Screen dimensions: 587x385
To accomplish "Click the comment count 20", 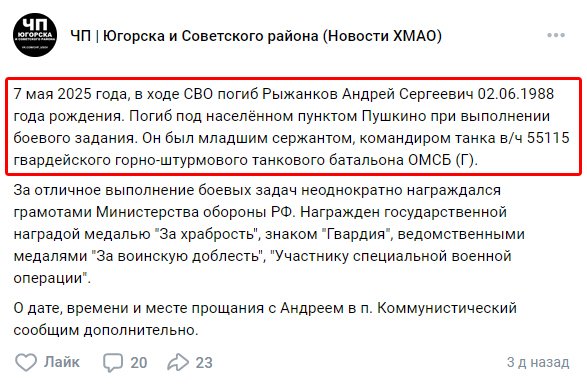I will [139, 363].
